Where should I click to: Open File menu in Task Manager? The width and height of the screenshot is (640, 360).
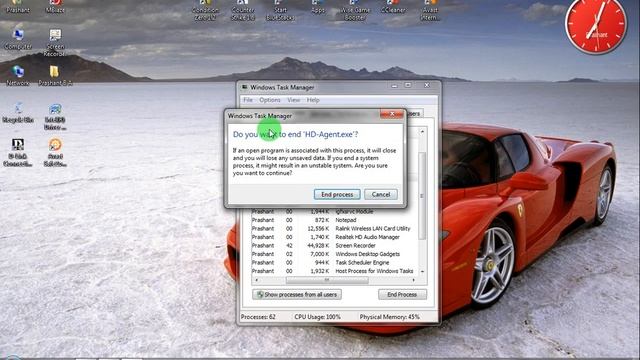(x=248, y=100)
